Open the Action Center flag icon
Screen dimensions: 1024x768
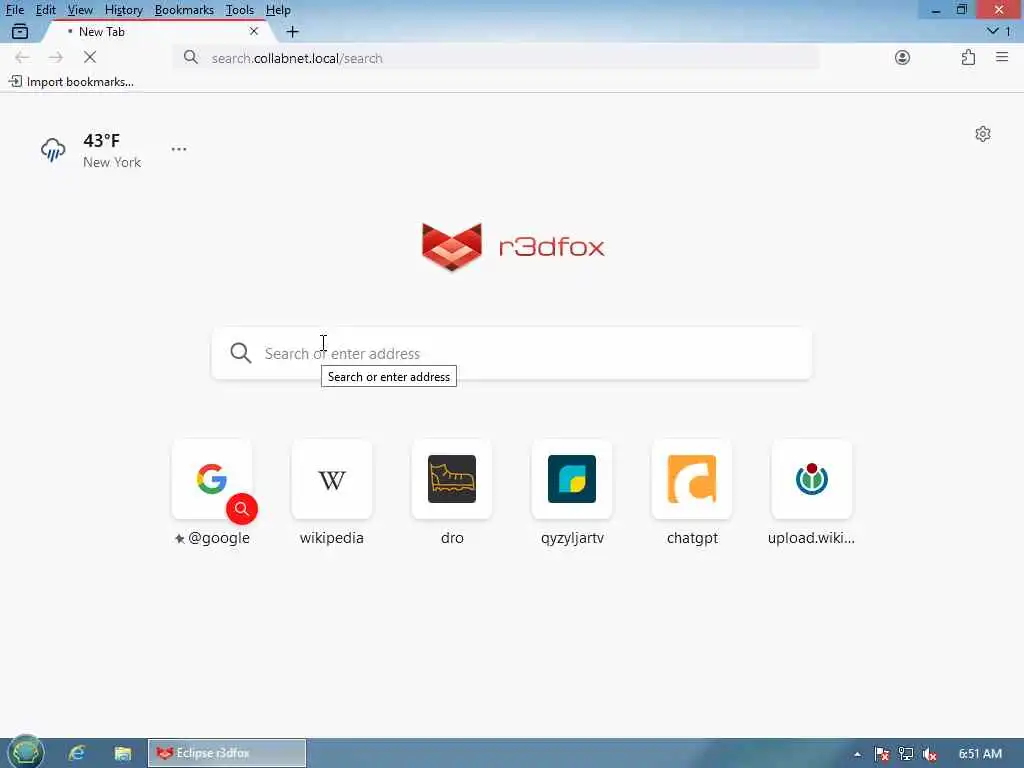click(882, 754)
